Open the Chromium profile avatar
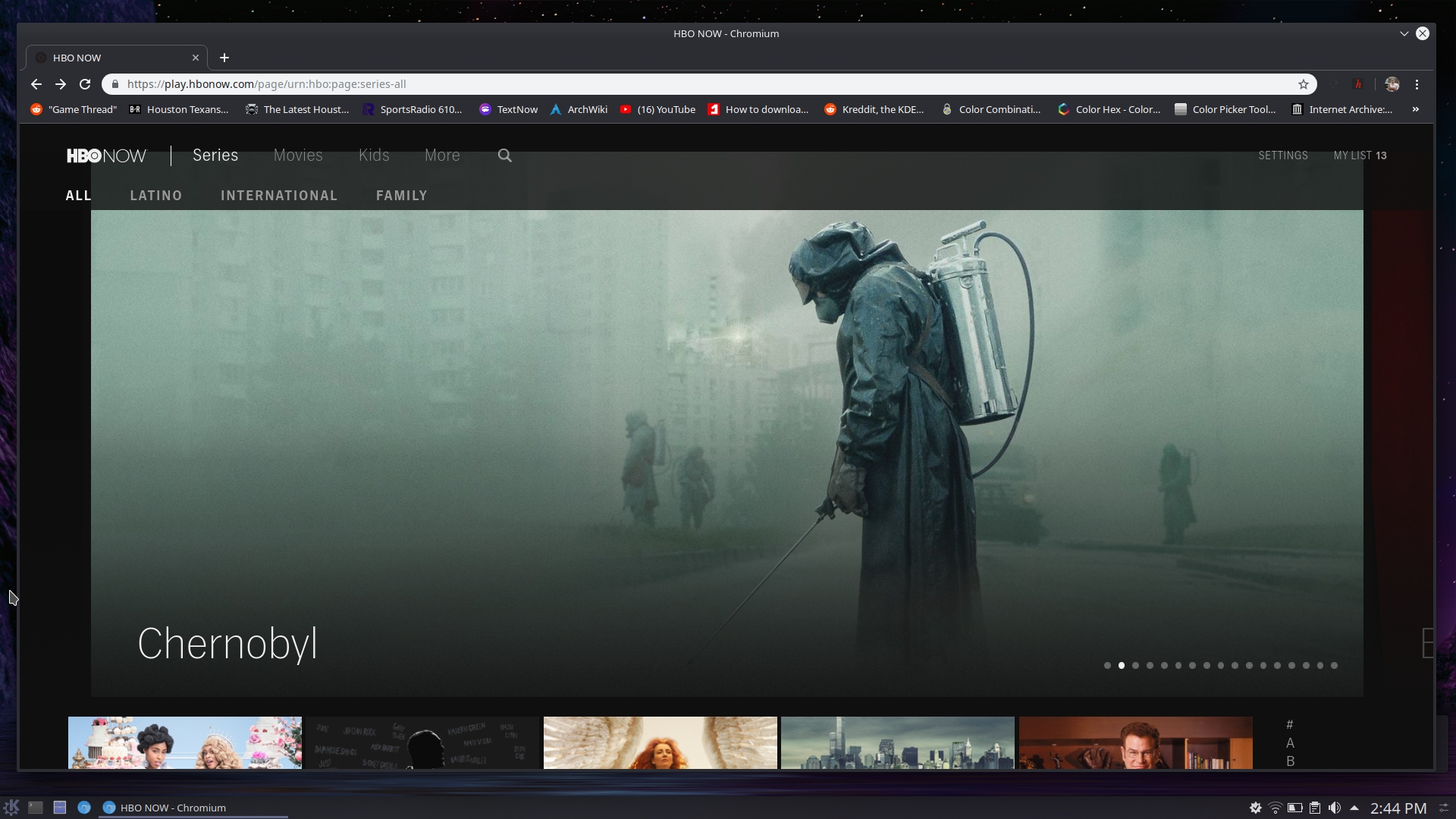1456x819 pixels. (1392, 84)
